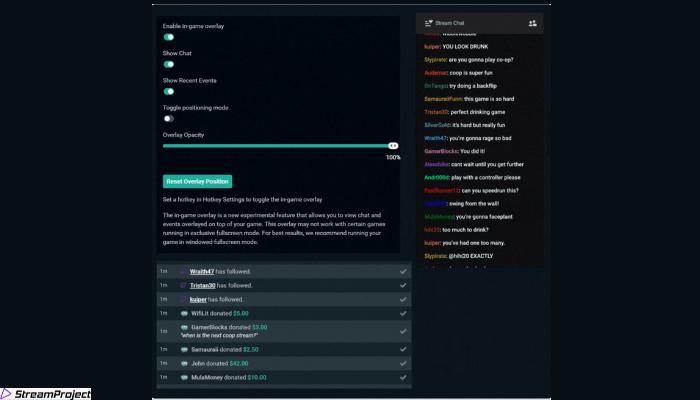Mark the John donation as read
The height and width of the screenshot is (400, 700).
point(403,363)
